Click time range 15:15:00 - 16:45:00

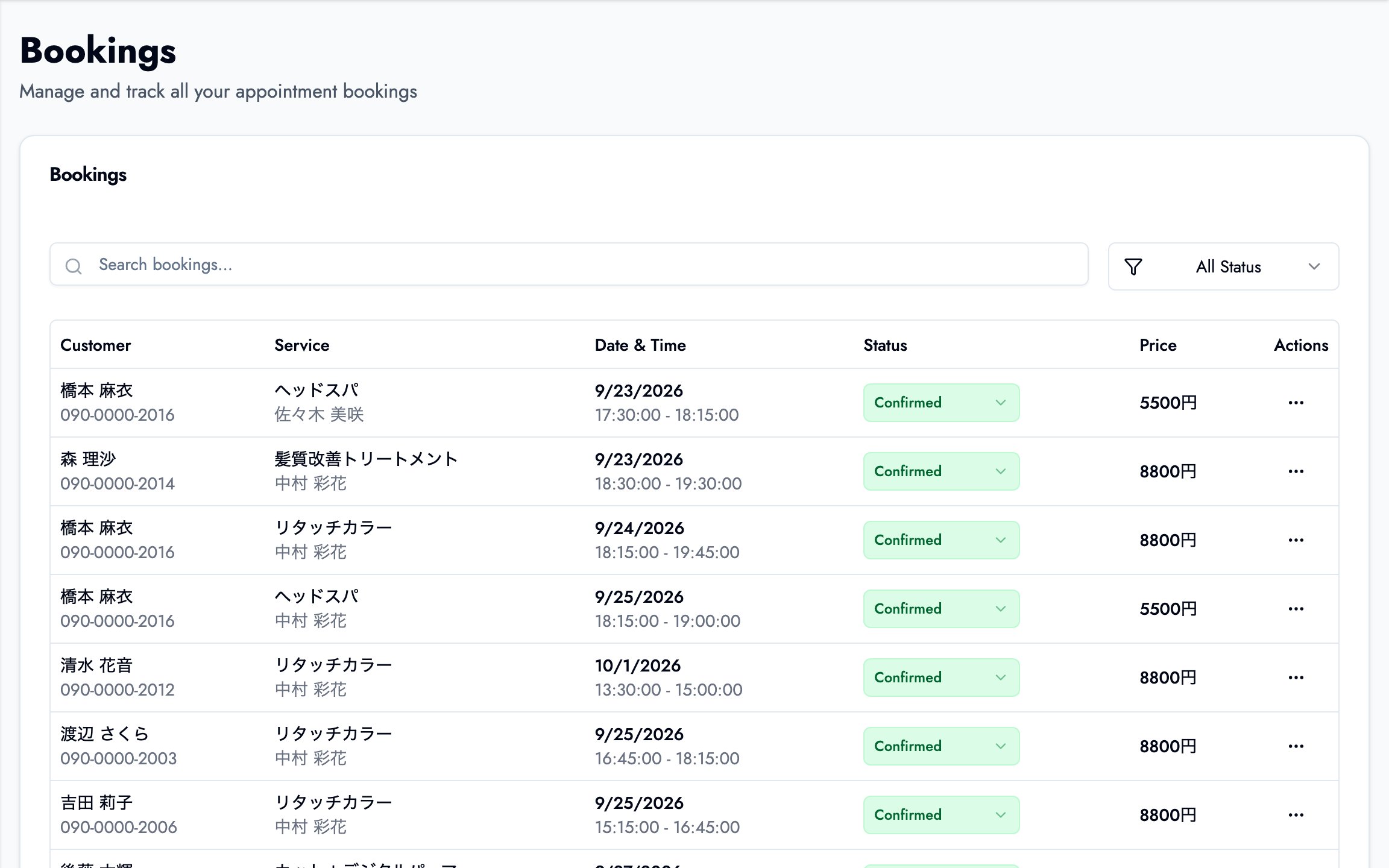667,827
